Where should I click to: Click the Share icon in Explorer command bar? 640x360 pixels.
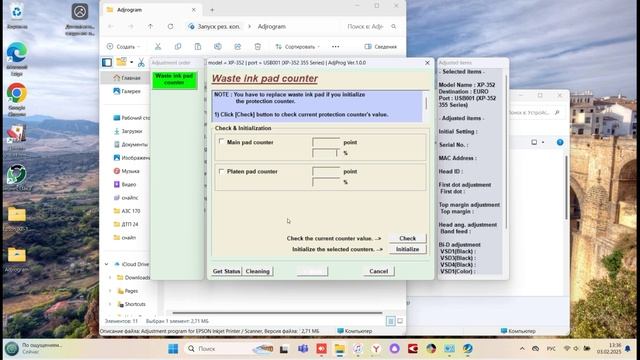[x=238, y=47]
